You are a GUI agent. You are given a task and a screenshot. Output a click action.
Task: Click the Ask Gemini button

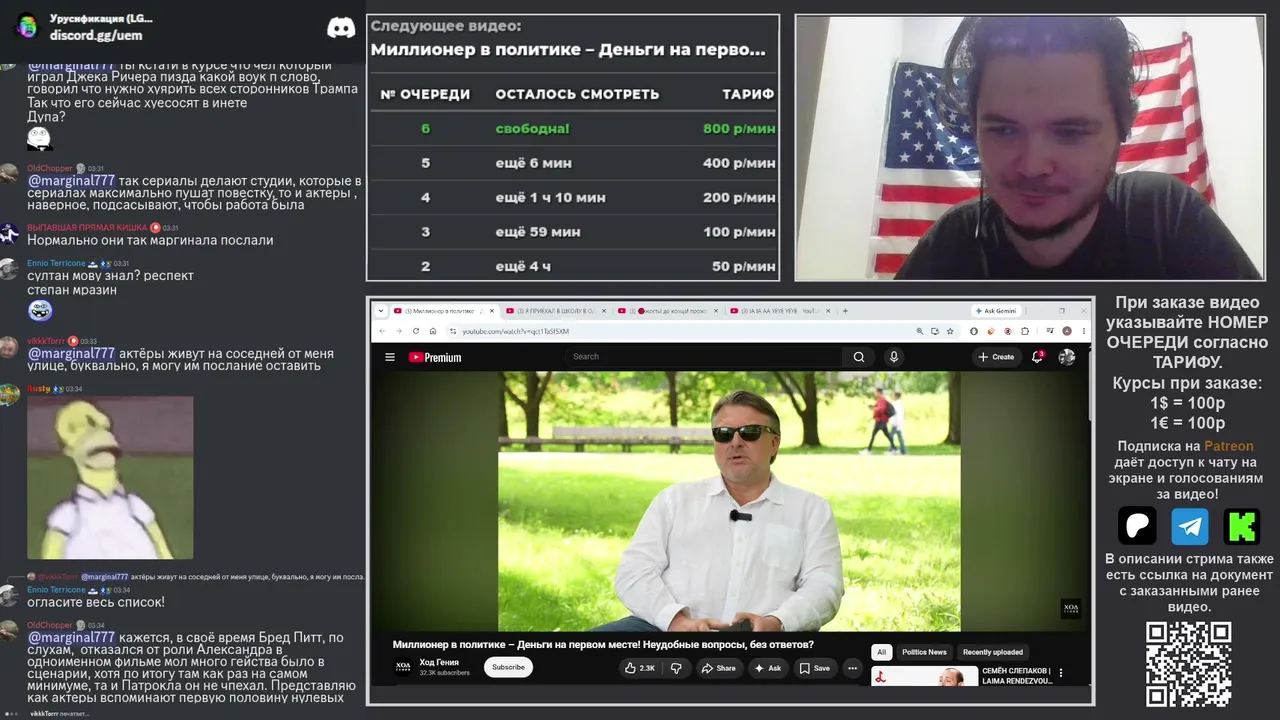click(x=995, y=311)
